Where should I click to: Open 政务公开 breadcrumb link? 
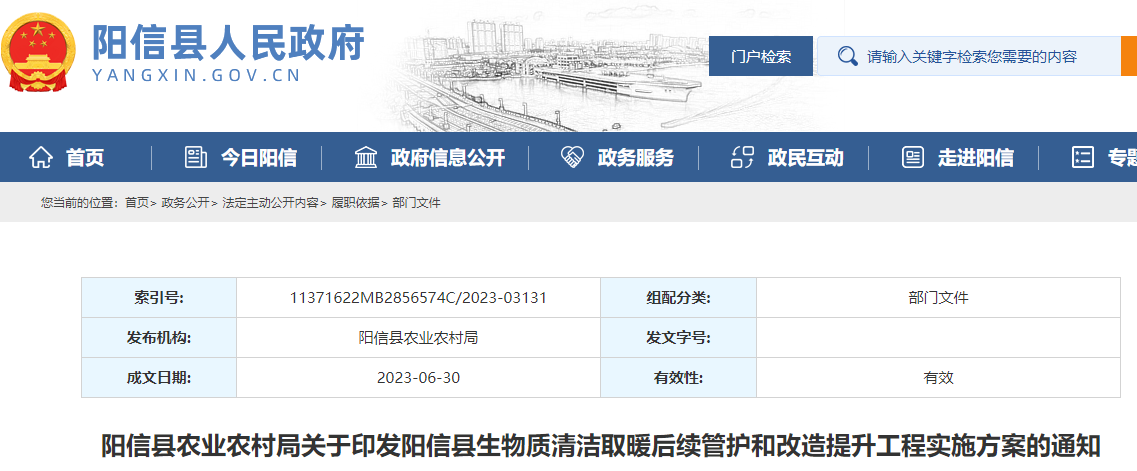pos(185,203)
